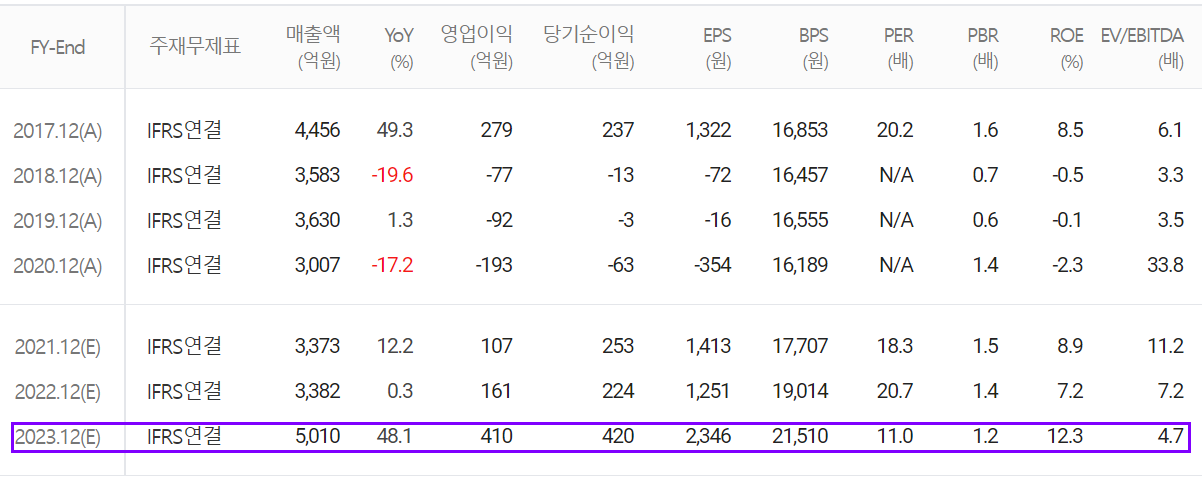1202x480 pixels.
Task: Click the 3,007 revenue value
Action: pos(318,265)
